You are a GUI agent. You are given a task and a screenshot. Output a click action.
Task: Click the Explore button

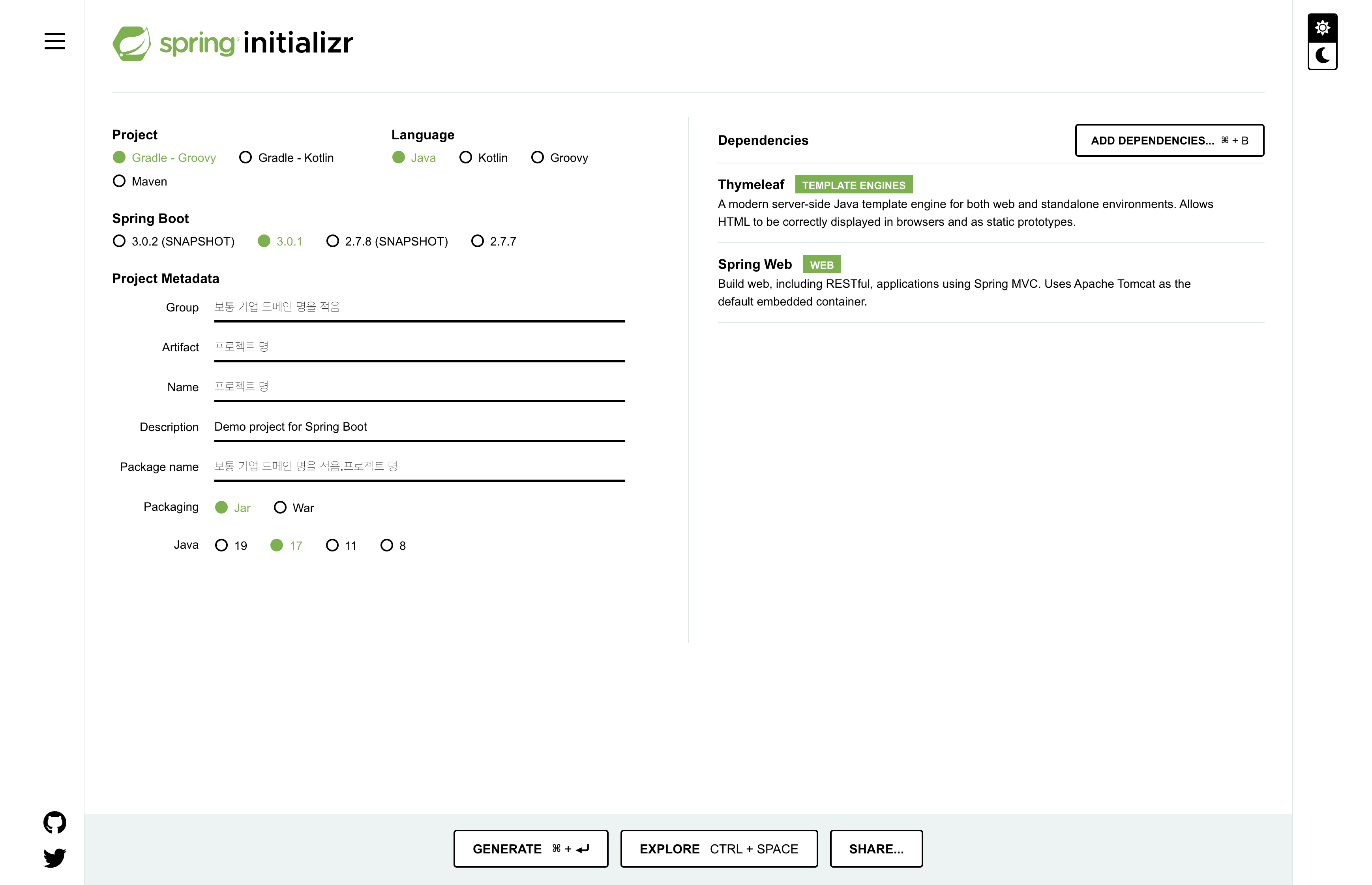(x=718, y=848)
